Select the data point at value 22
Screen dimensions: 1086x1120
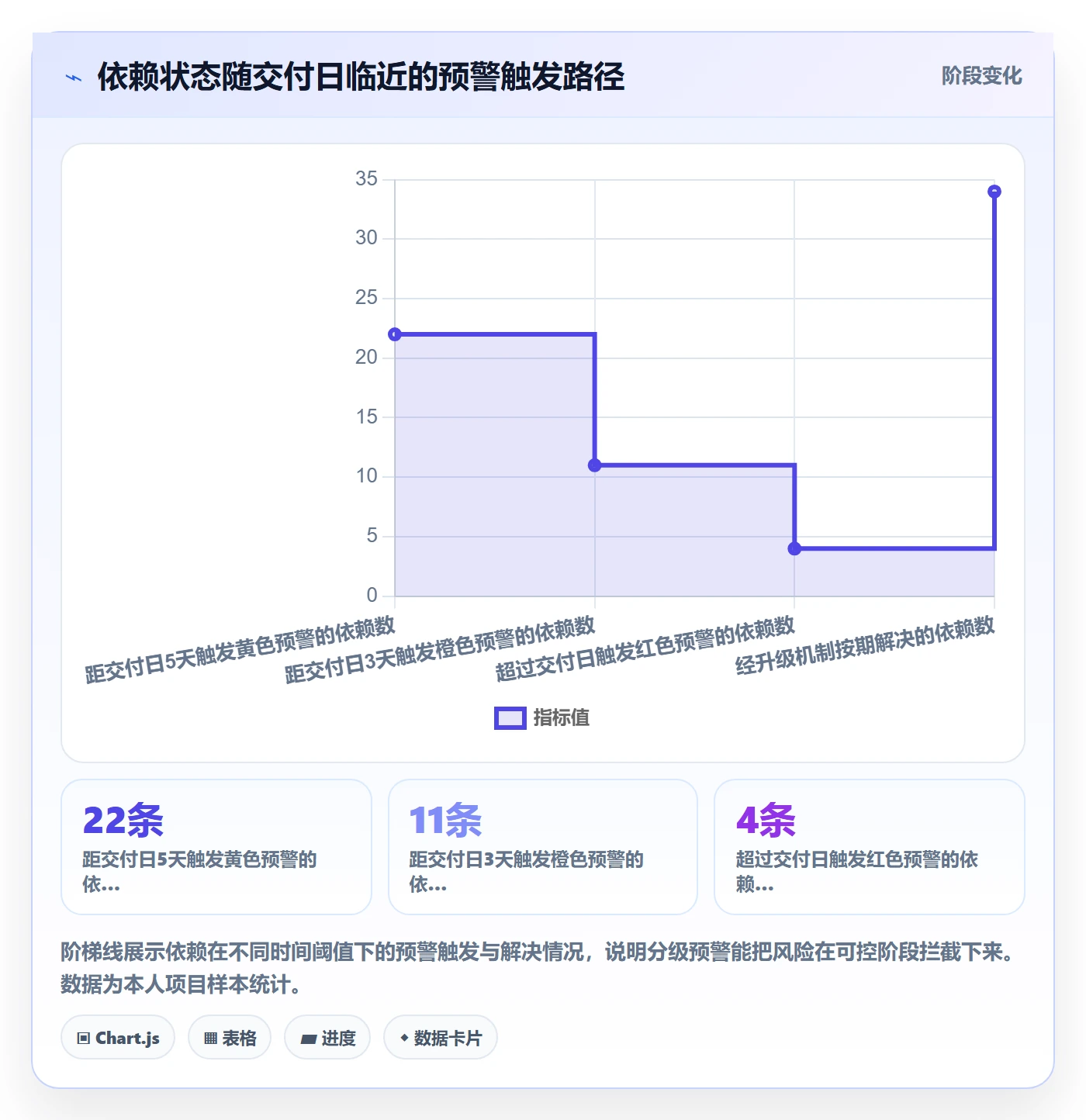(x=395, y=334)
